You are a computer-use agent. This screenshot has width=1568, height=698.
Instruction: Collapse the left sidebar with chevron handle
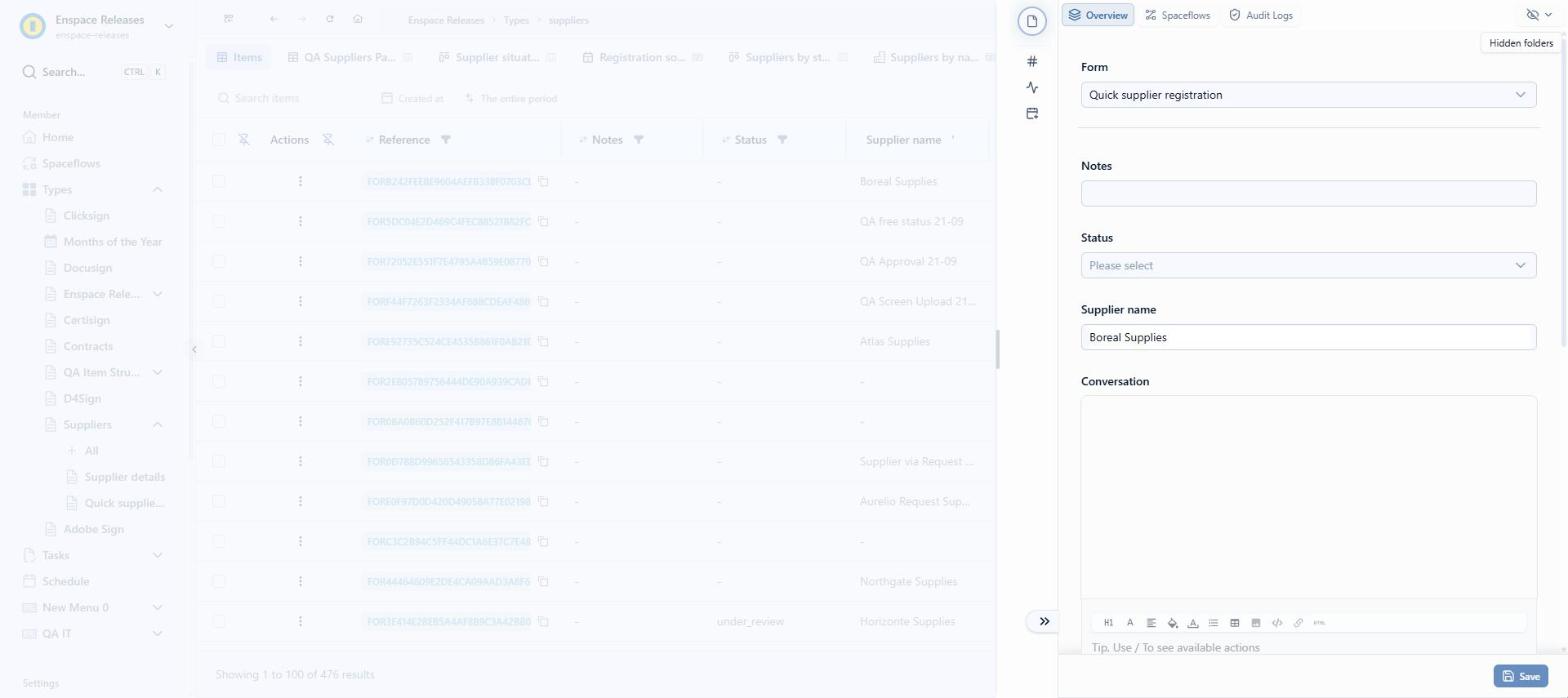[x=194, y=349]
